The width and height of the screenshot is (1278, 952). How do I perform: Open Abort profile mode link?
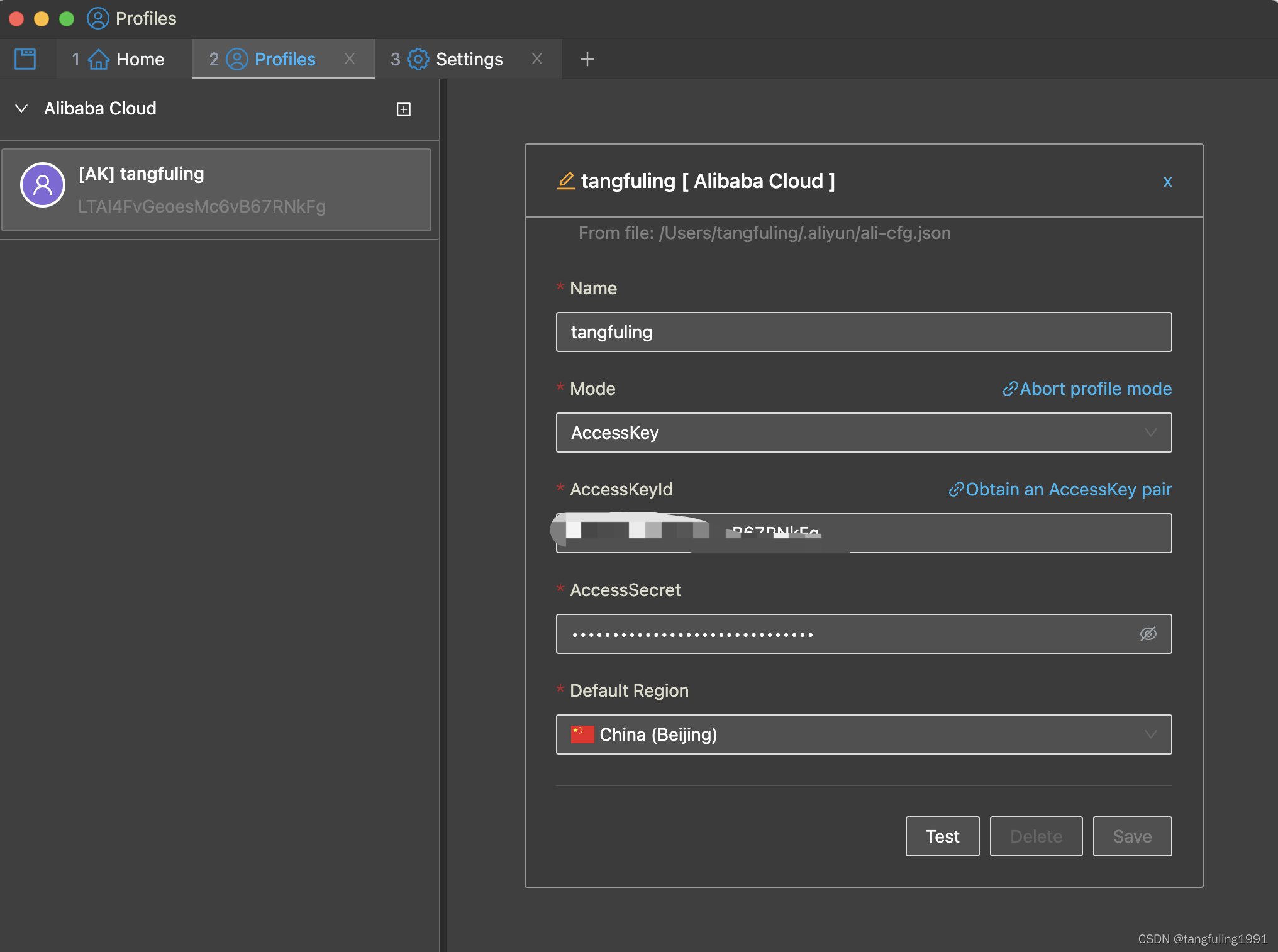tap(1087, 389)
